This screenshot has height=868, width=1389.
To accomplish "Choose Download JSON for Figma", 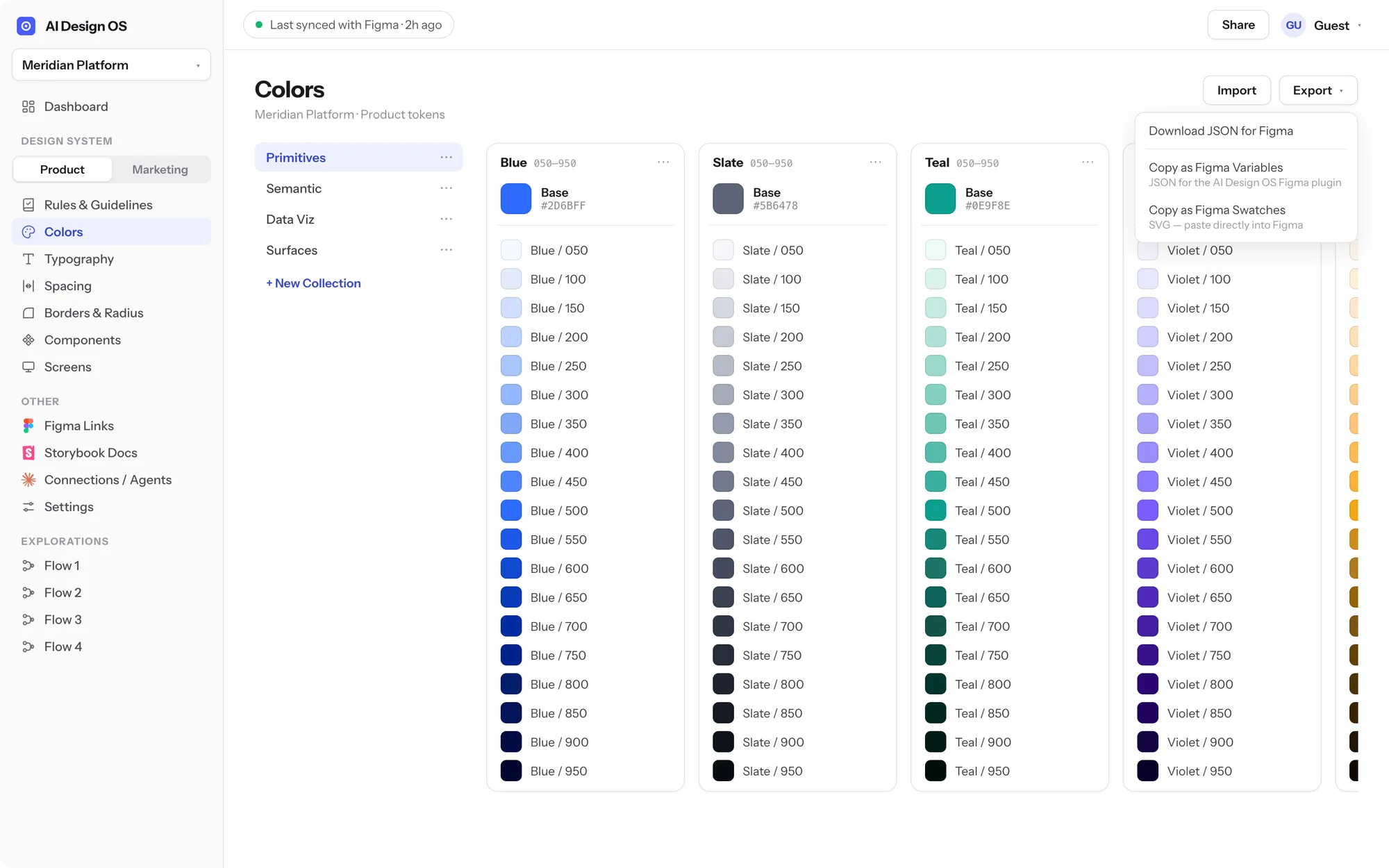I will [x=1246, y=131].
